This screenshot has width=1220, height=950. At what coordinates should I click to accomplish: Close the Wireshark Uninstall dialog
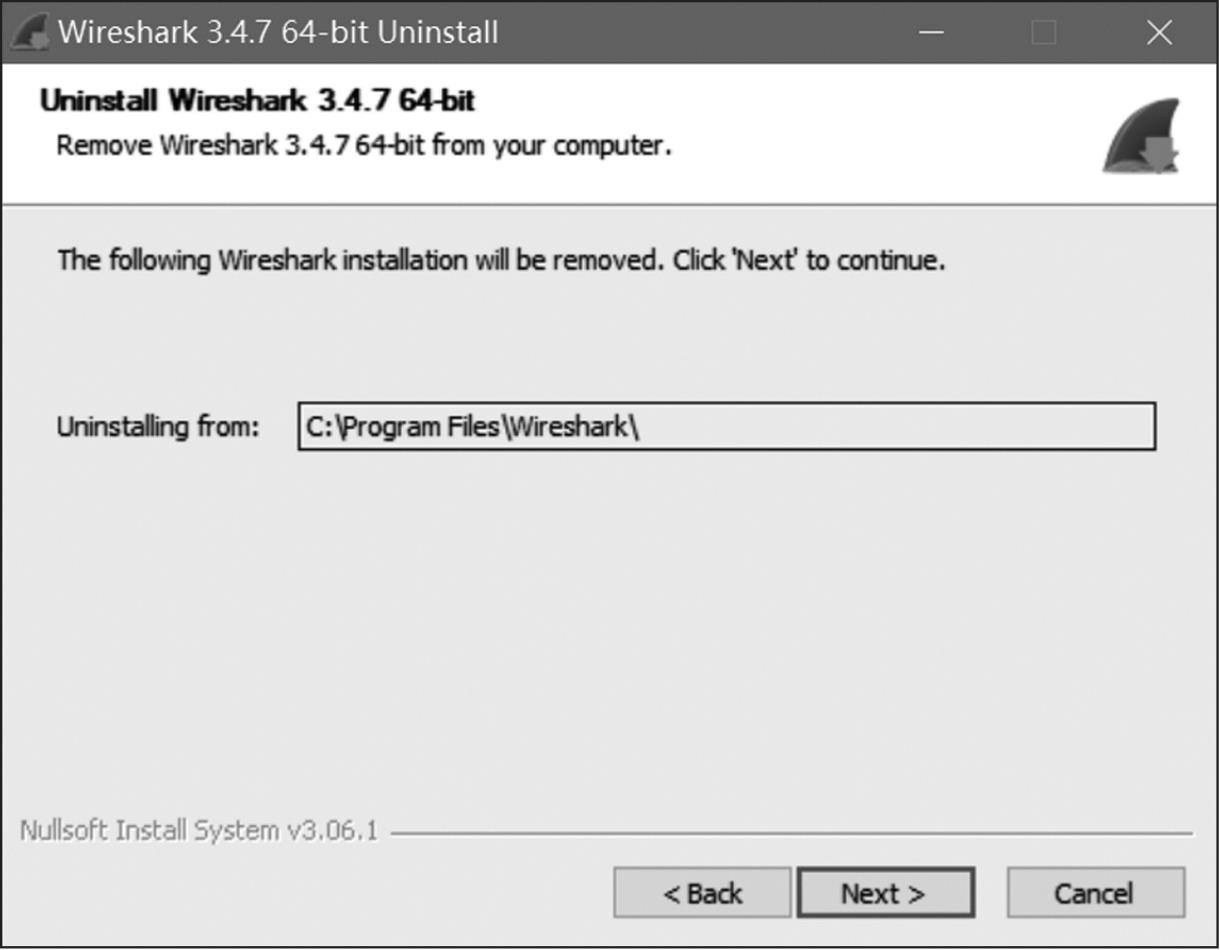coord(1159,33)
